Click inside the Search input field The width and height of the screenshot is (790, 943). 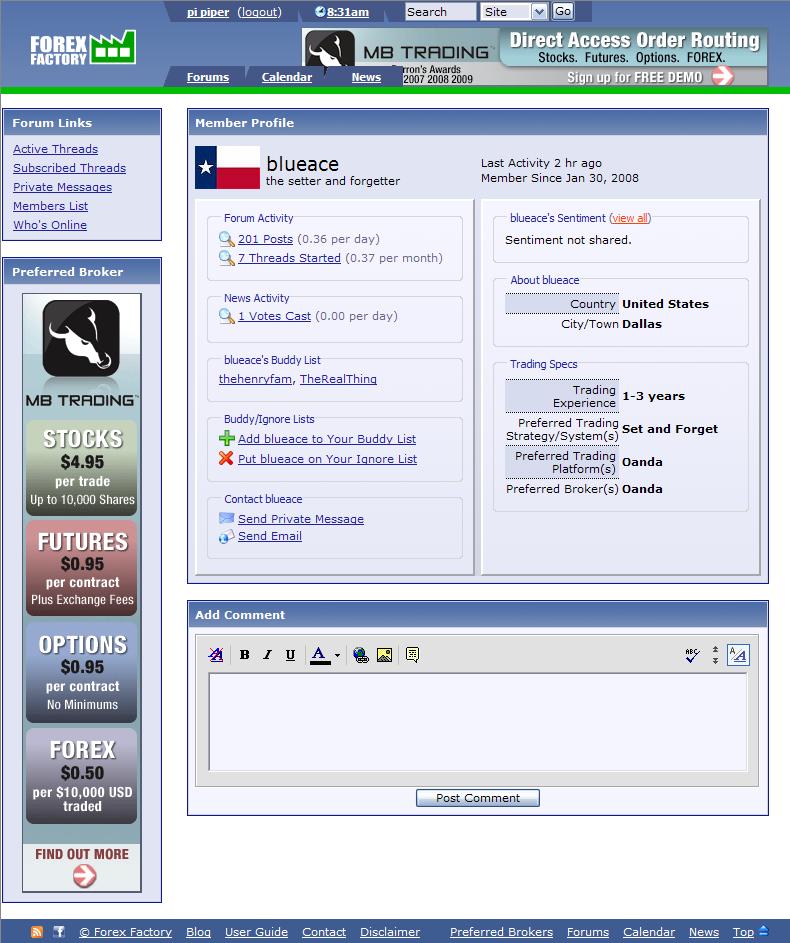[x=440, y=11]
